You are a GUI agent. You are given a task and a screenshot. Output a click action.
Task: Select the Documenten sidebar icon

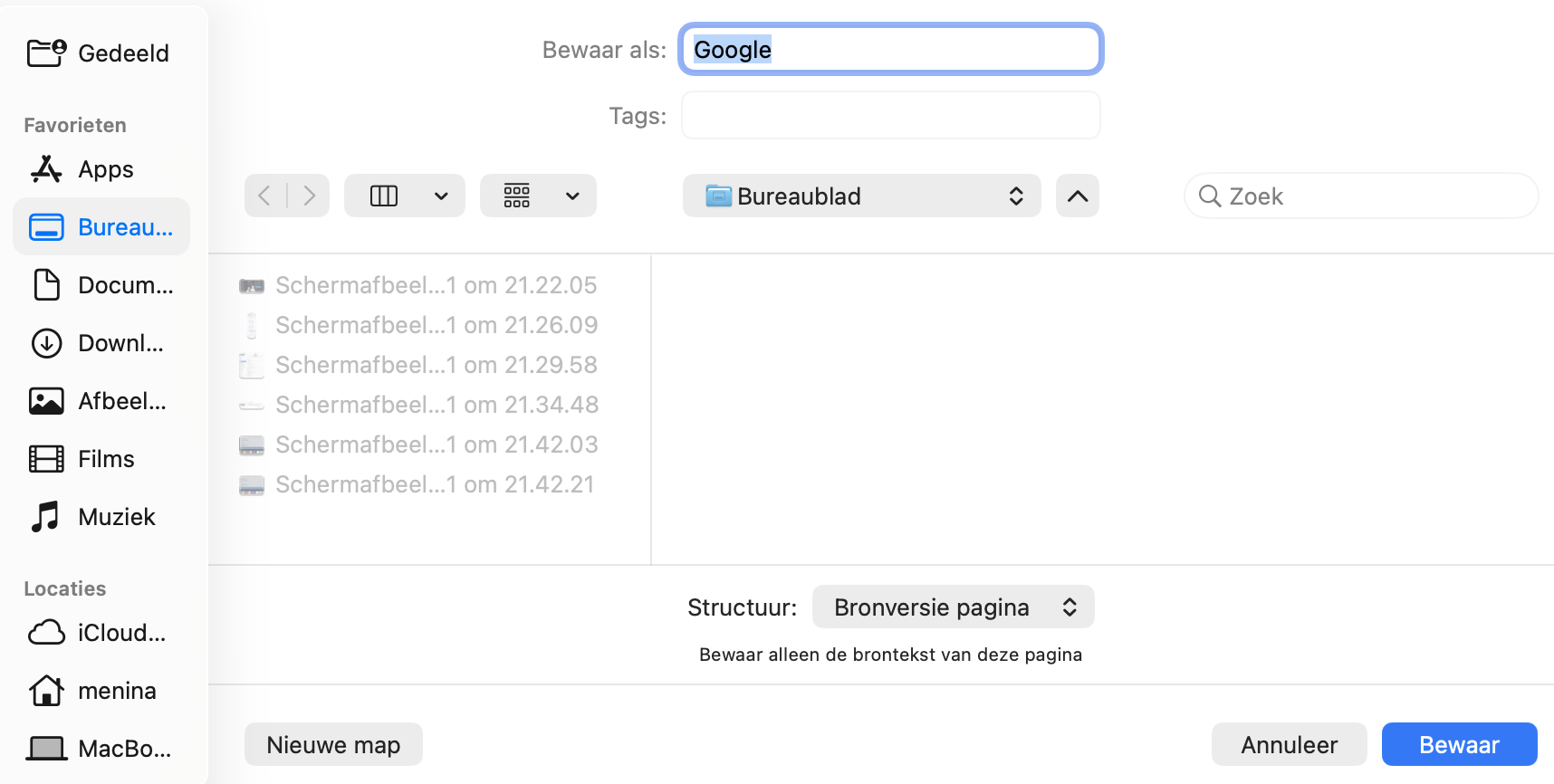(45, 284)
